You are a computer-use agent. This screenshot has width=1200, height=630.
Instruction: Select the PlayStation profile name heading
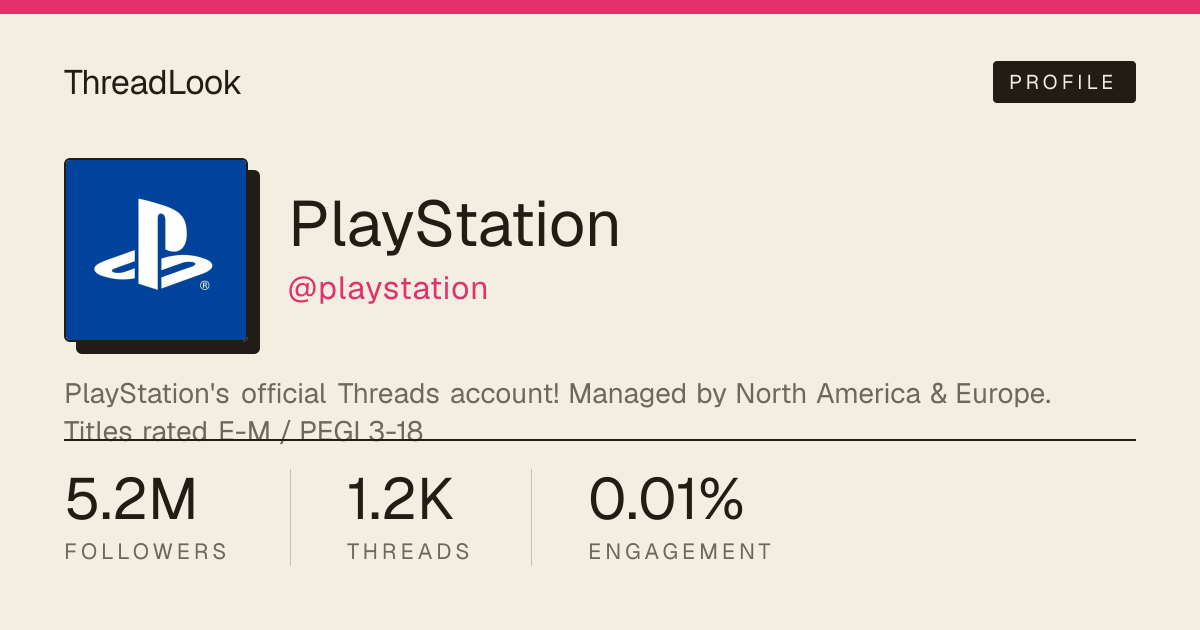point(455,225)
